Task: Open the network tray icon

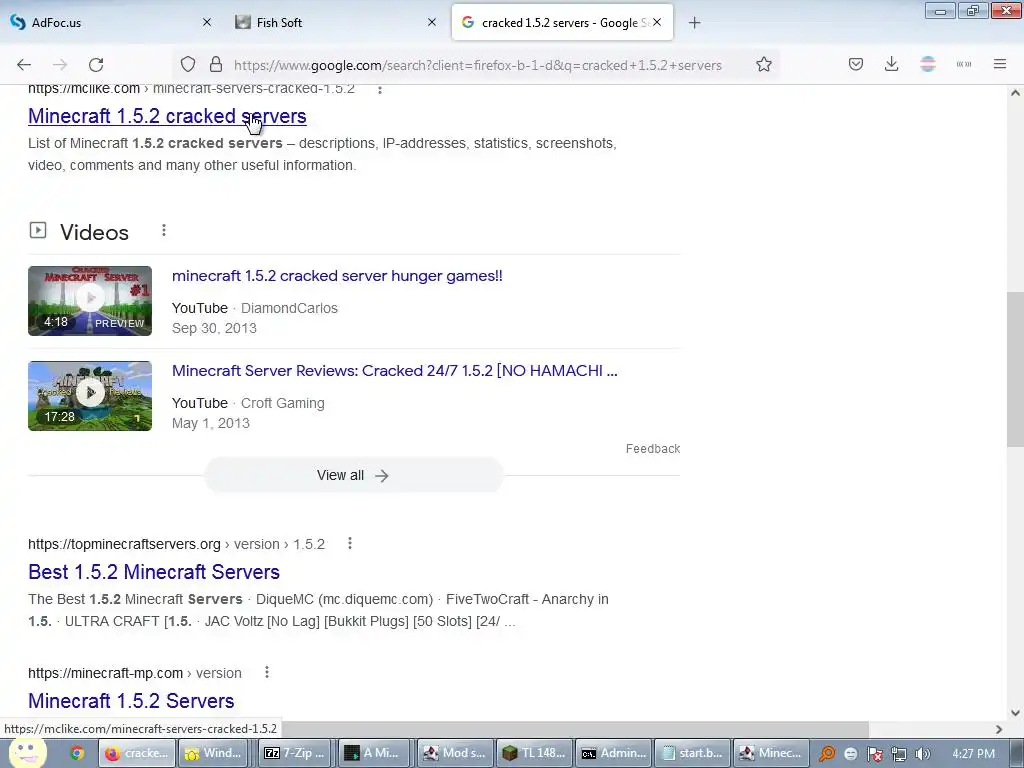Action: tap(899, 754)
